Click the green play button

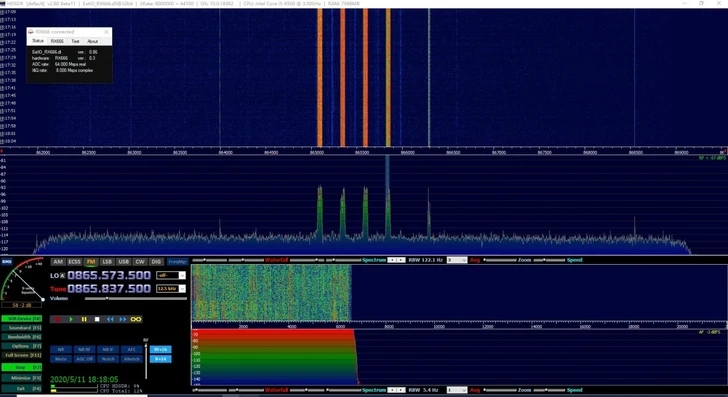pyautogui.click(x=71, y=319)
